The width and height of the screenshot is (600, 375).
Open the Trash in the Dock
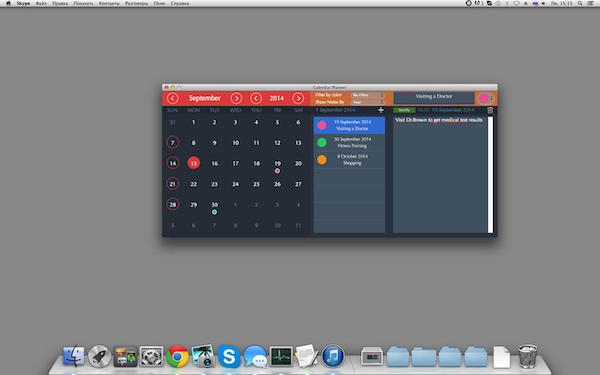tap(527, 356)
